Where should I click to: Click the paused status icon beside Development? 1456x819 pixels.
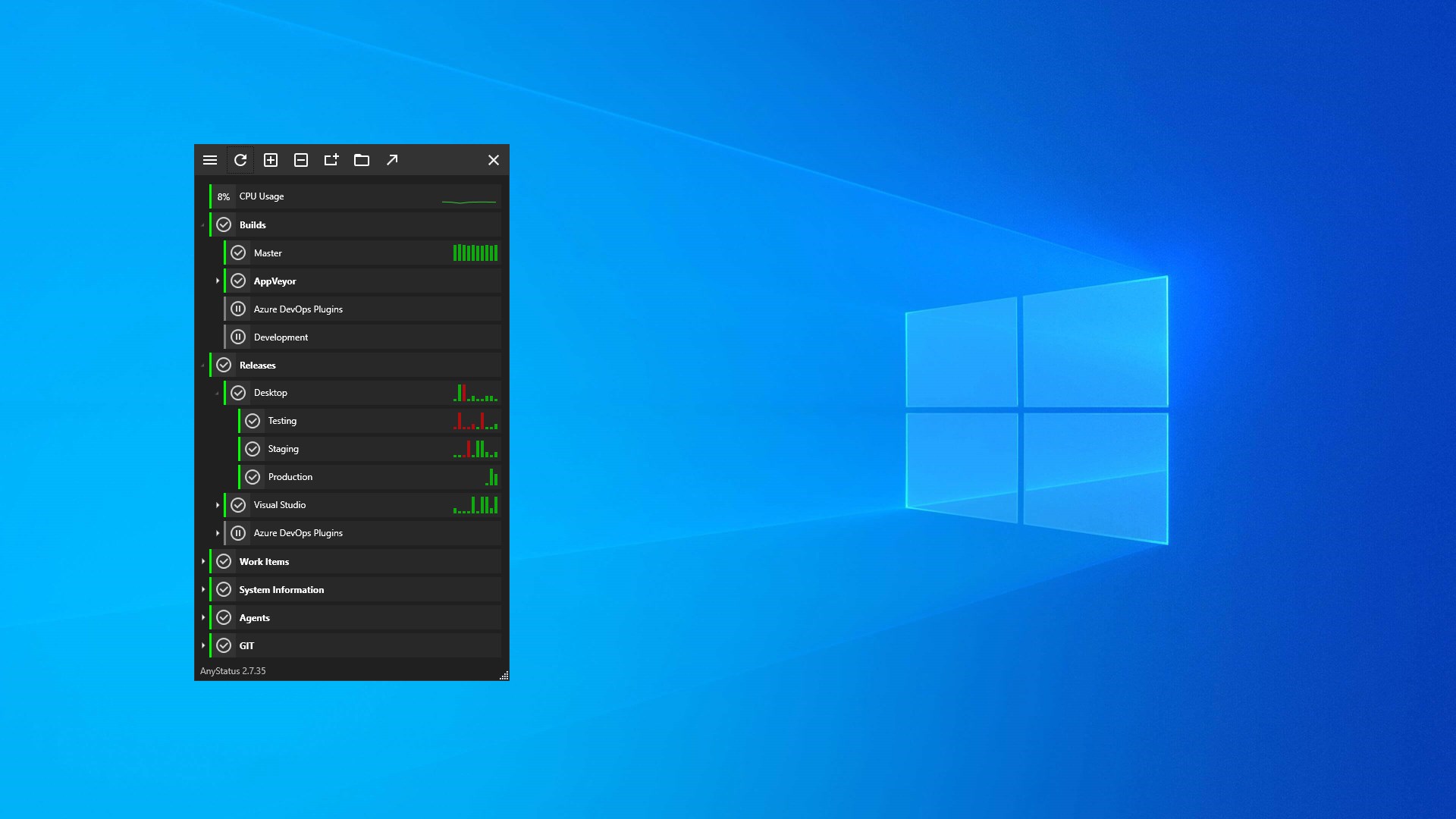[x=239, y=337]
